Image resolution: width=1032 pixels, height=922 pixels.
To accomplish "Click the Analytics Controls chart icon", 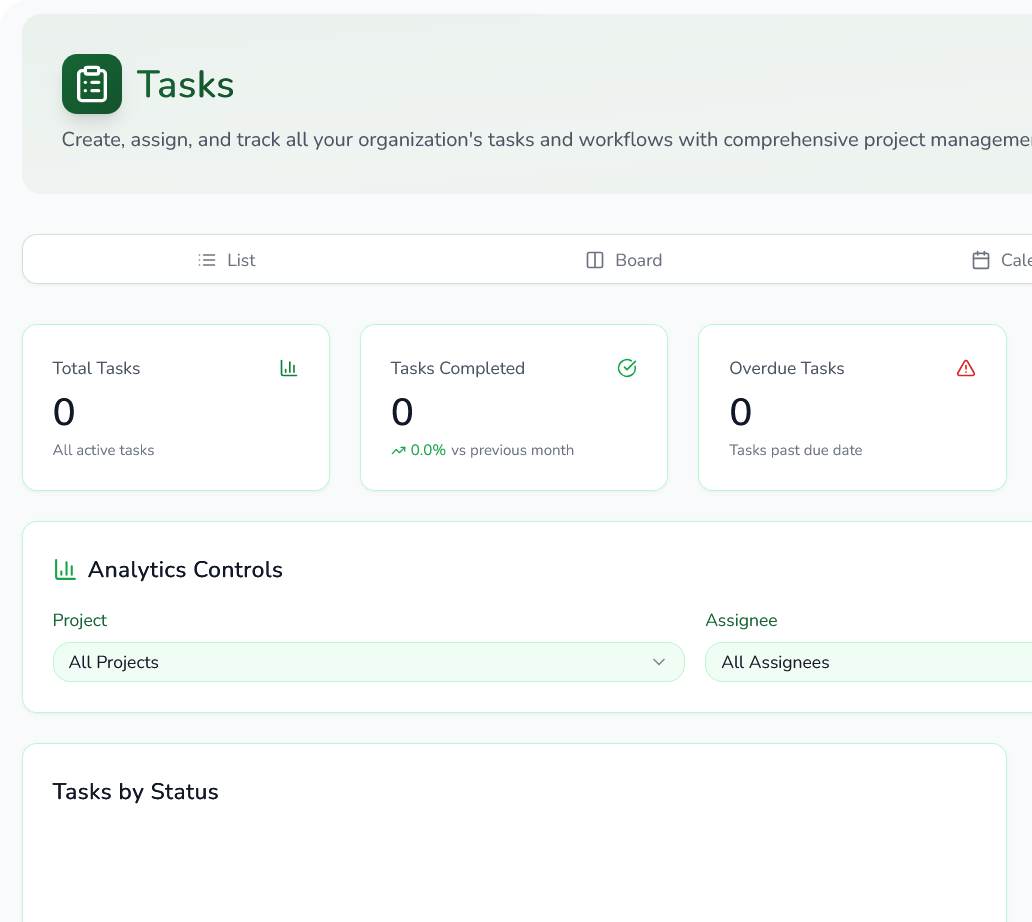I will tap(64, 569).
